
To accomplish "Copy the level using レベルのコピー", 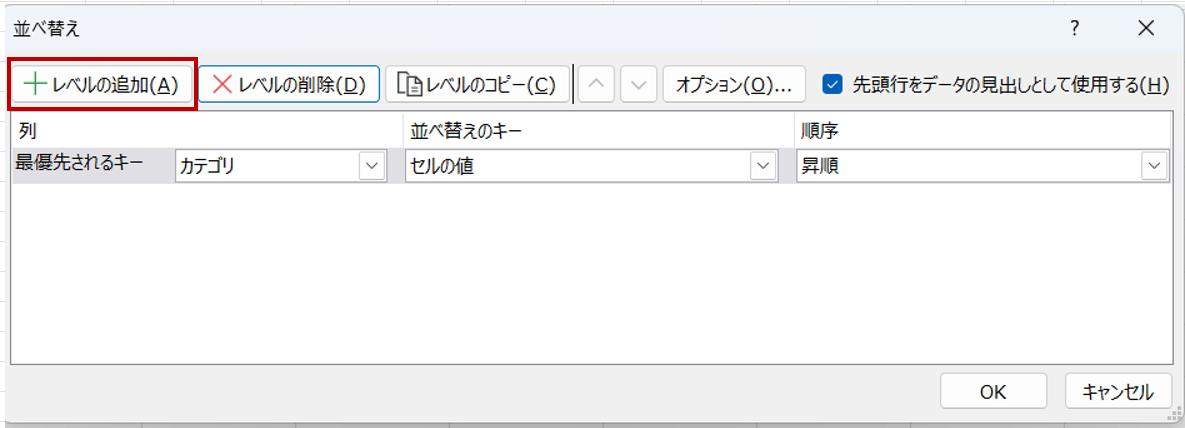I will point(477,84).
